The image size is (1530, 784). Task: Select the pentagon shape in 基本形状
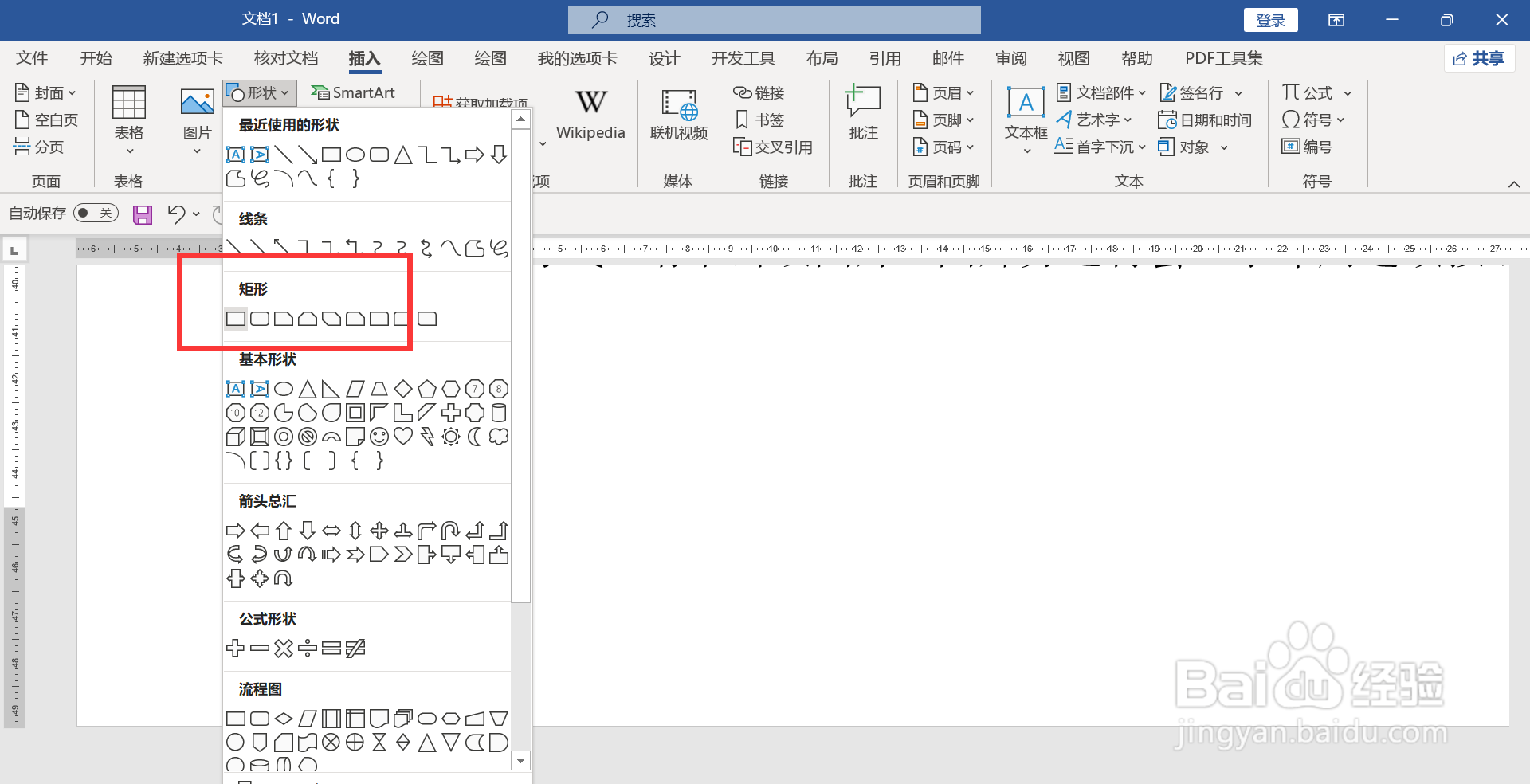pos(427,389)
